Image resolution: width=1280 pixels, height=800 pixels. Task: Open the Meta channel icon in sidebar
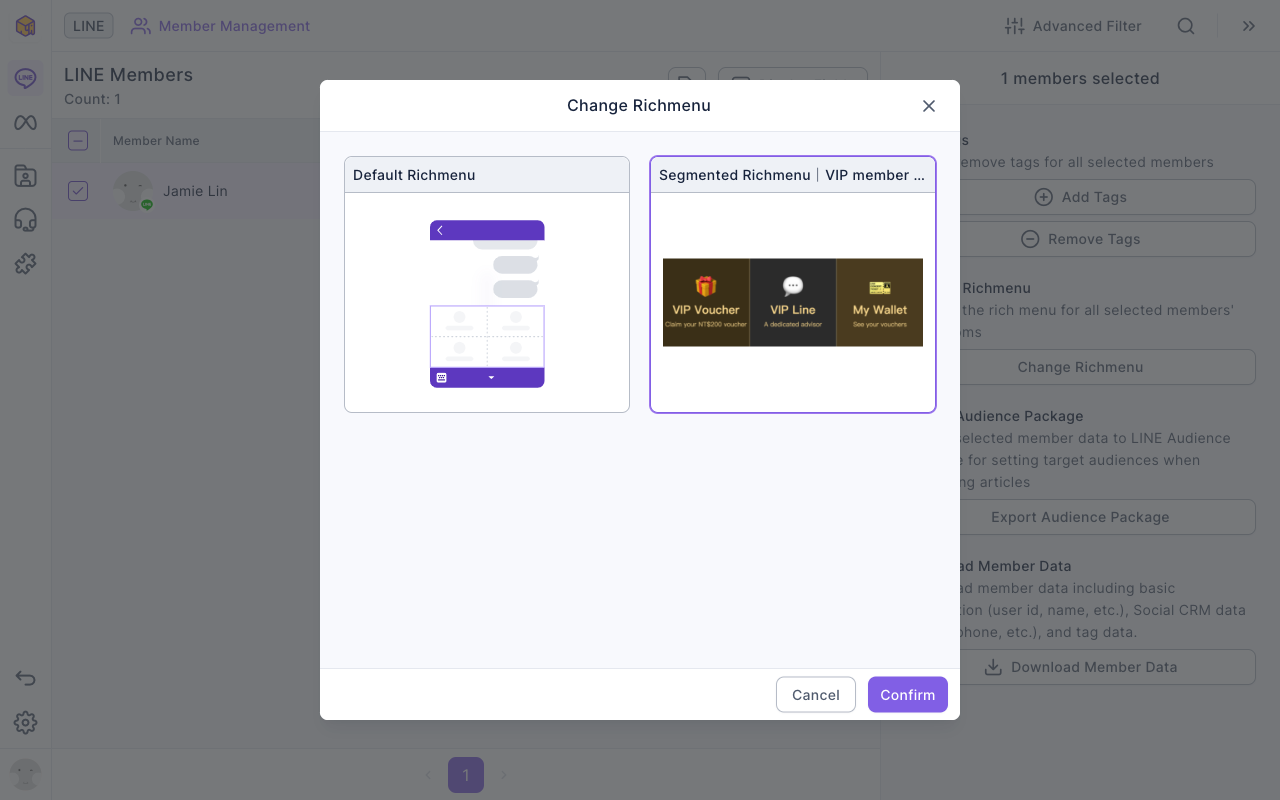pyautogui.click(x=26, y=123)
